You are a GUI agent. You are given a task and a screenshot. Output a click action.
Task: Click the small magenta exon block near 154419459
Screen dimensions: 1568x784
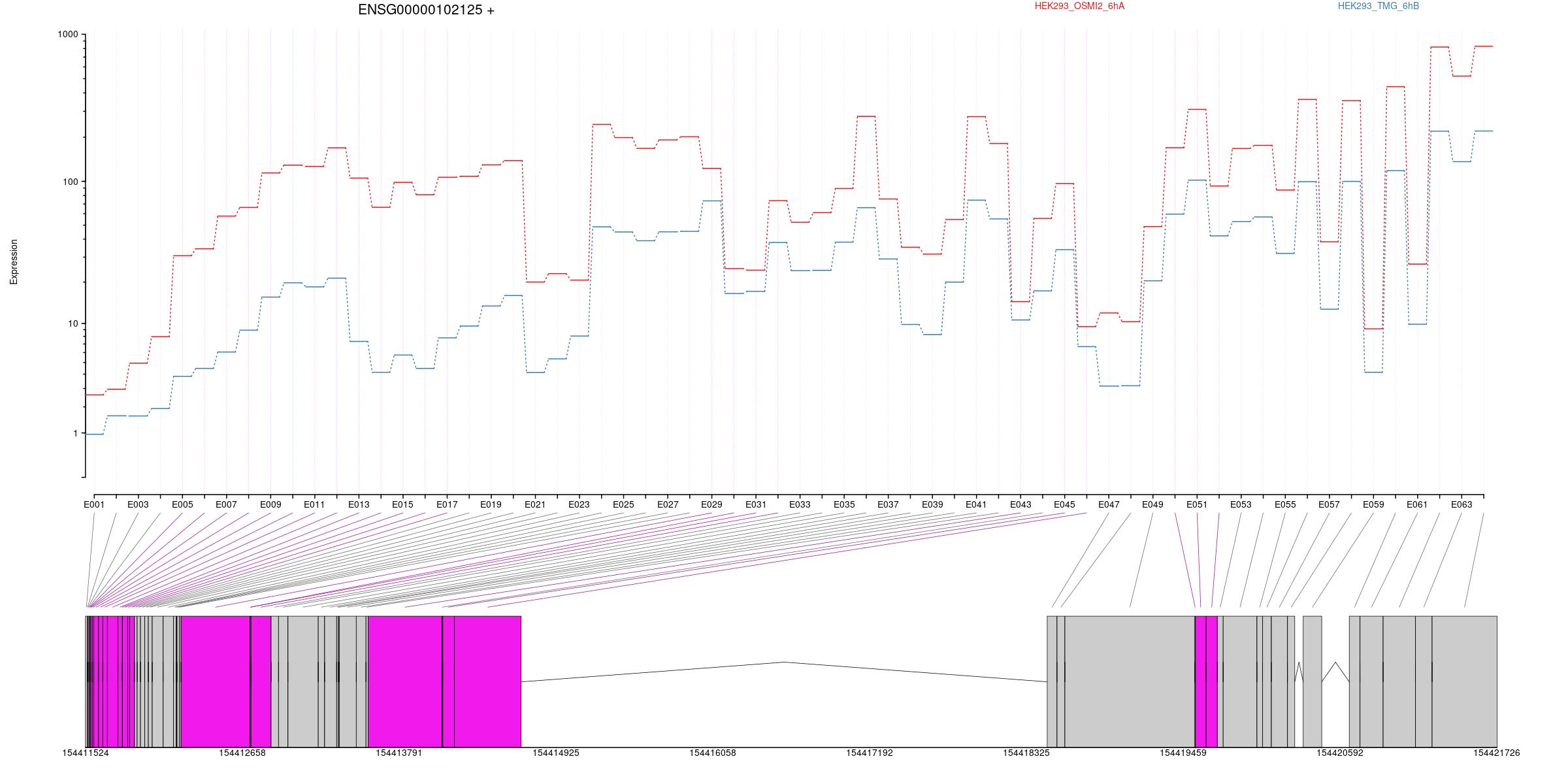tap(1206, 681)
